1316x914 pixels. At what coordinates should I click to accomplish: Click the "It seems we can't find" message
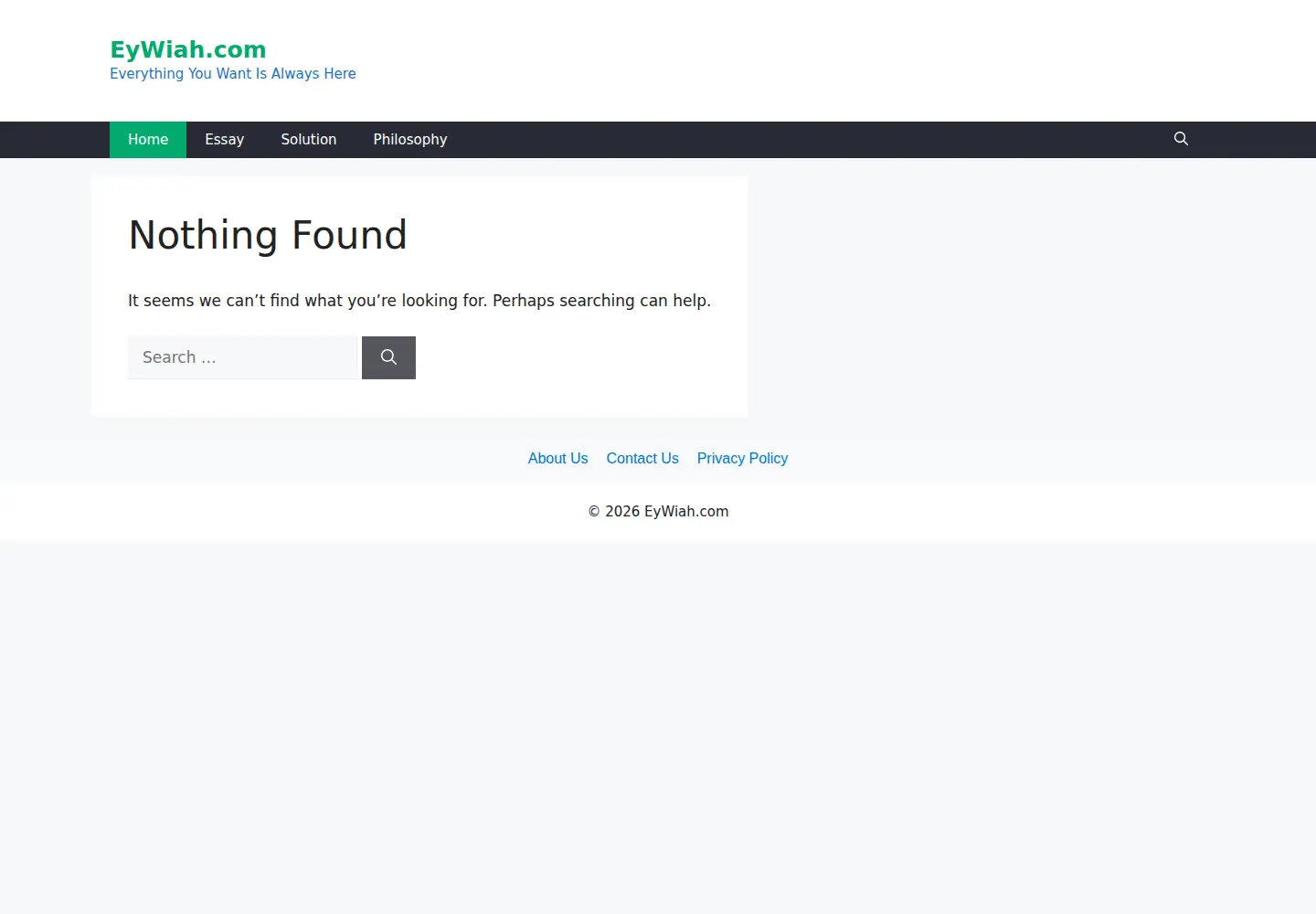tap(419, 301)
